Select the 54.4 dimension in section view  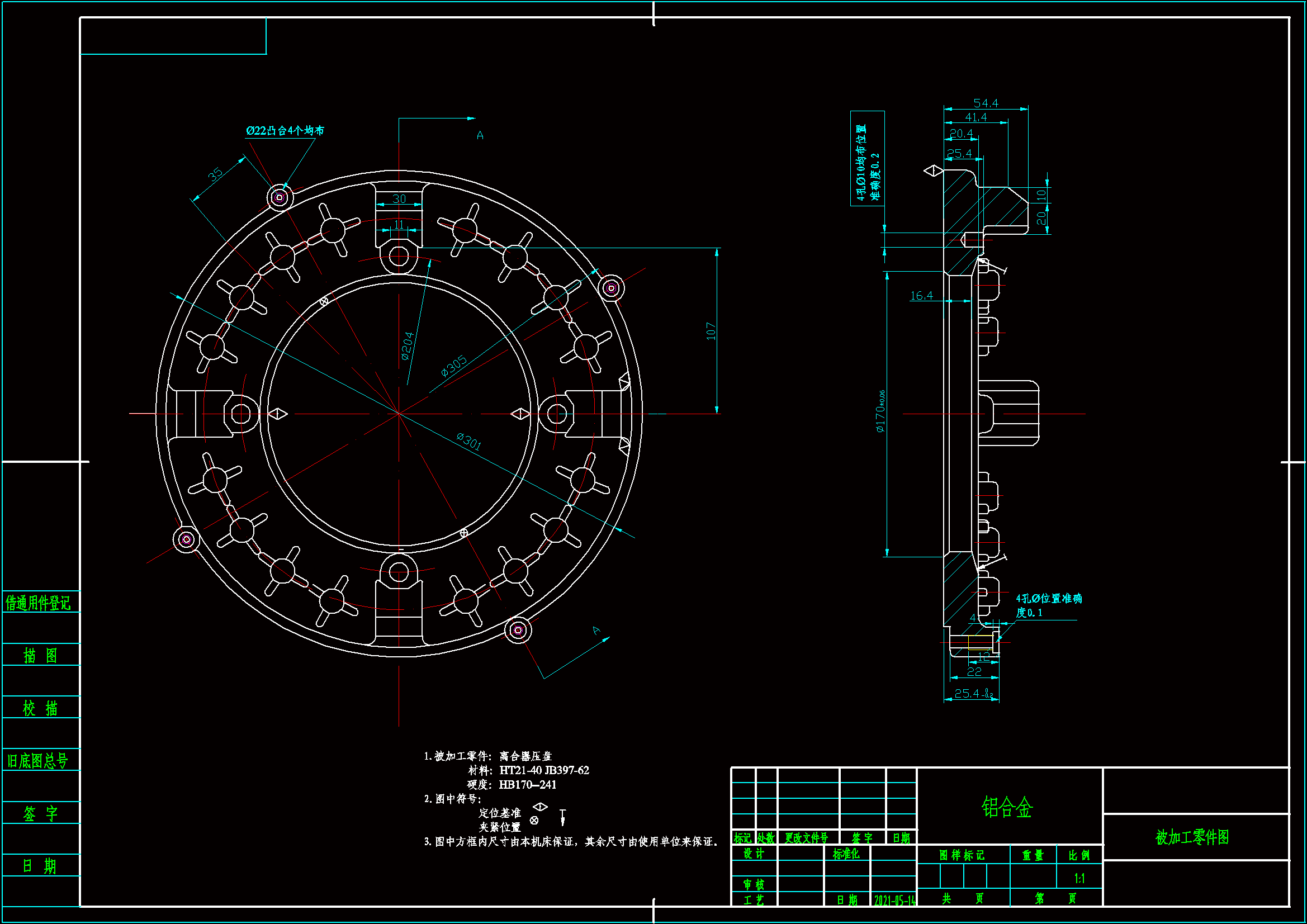(986, 103)
